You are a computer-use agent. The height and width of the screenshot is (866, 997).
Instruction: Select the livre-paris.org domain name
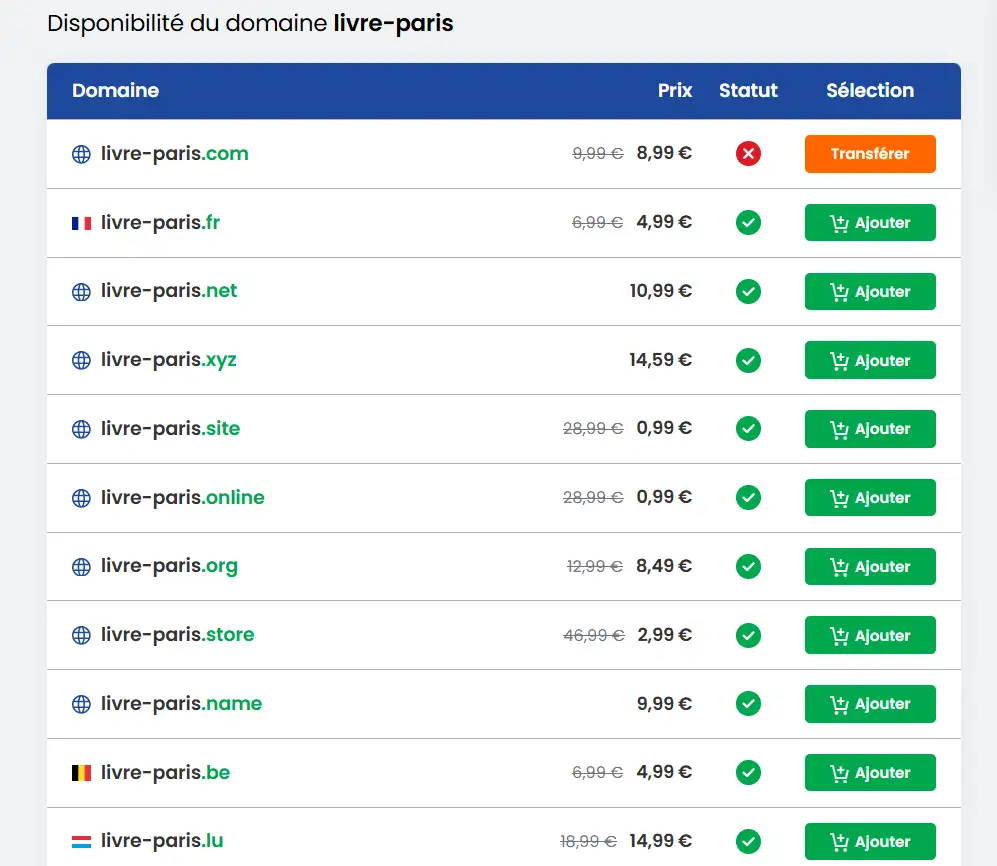(x=169, y=567)
